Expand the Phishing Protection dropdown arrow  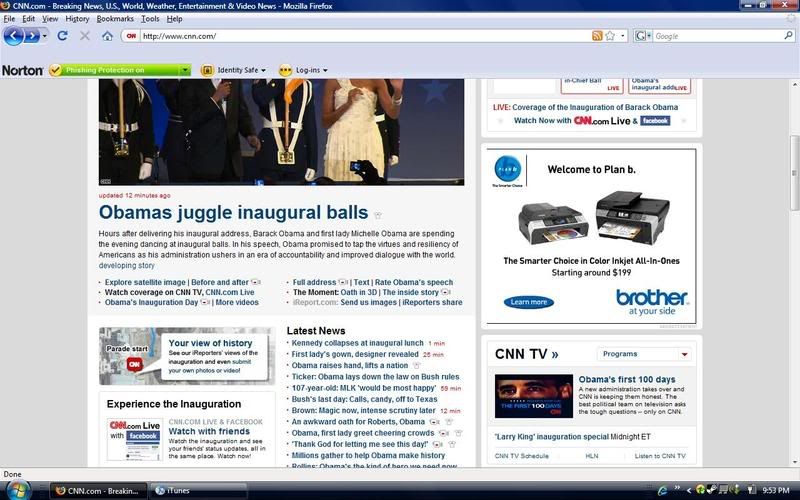pyautogui.click(x=185, y=70)
